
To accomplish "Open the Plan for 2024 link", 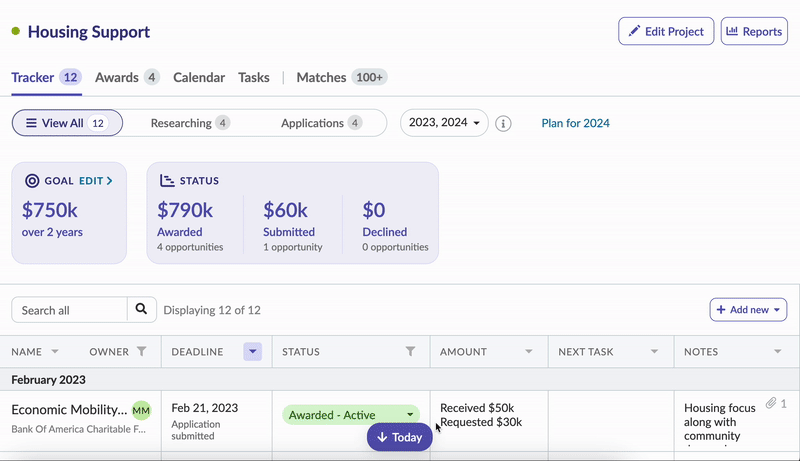I will [575, 123].
